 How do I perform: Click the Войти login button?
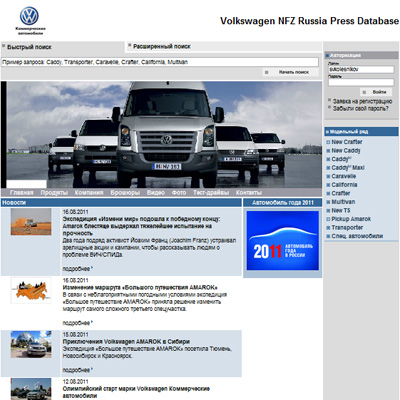(x=376, y=92)
